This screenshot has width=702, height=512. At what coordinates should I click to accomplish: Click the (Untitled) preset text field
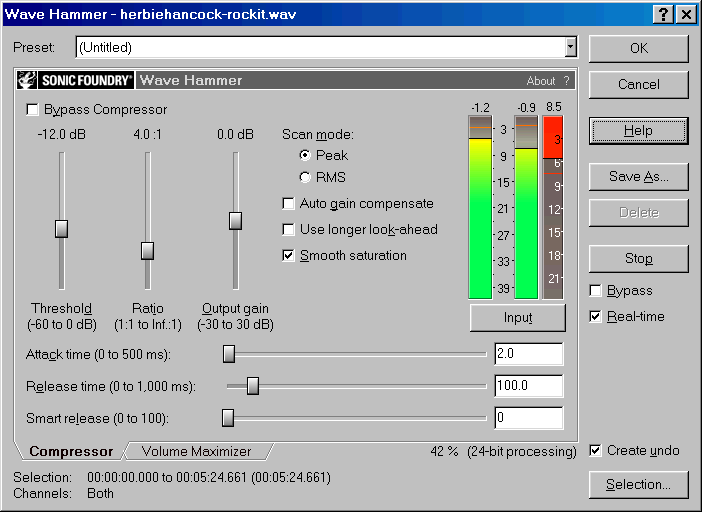321,47
